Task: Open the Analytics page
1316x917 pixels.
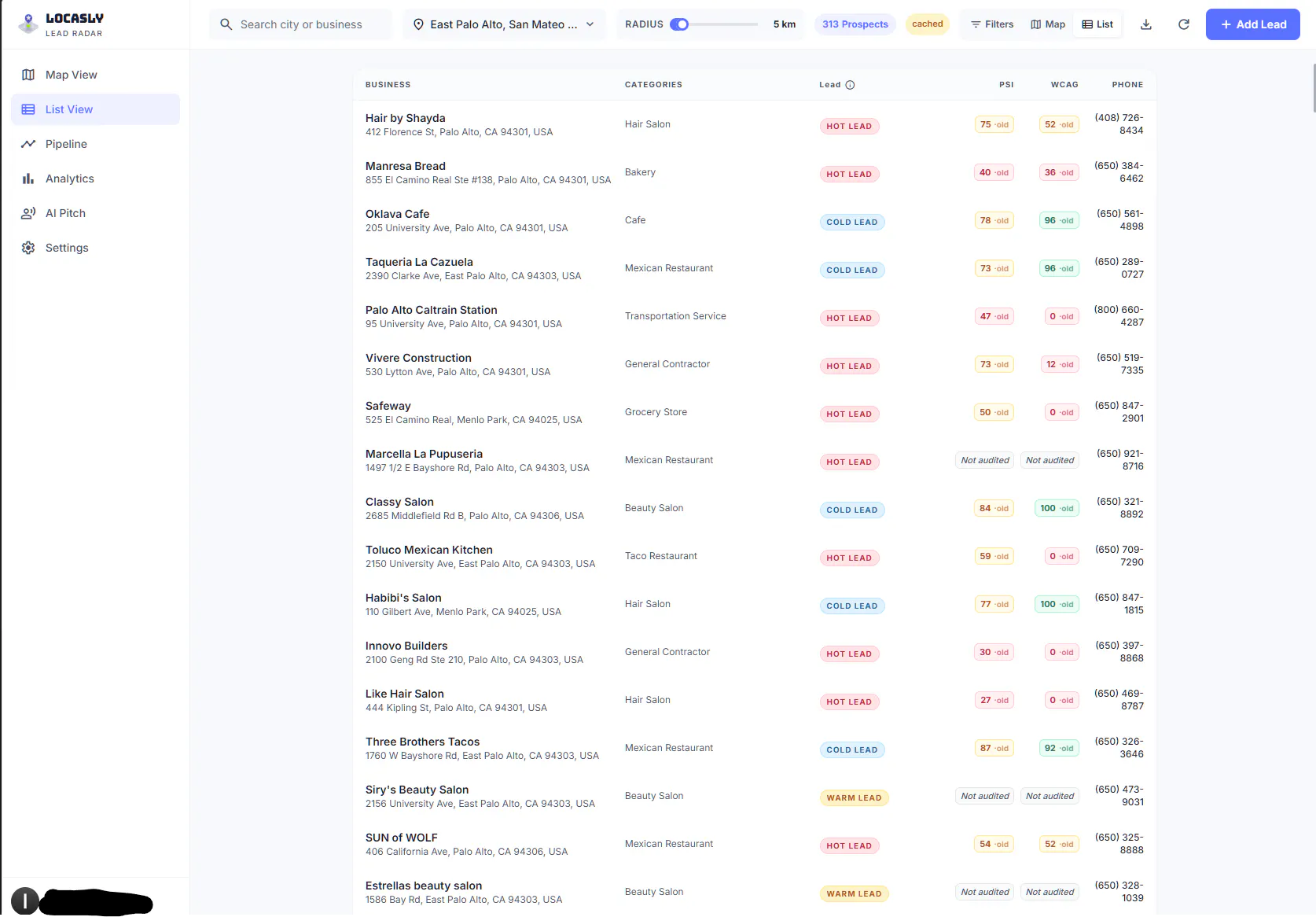Action: (95, 179)
